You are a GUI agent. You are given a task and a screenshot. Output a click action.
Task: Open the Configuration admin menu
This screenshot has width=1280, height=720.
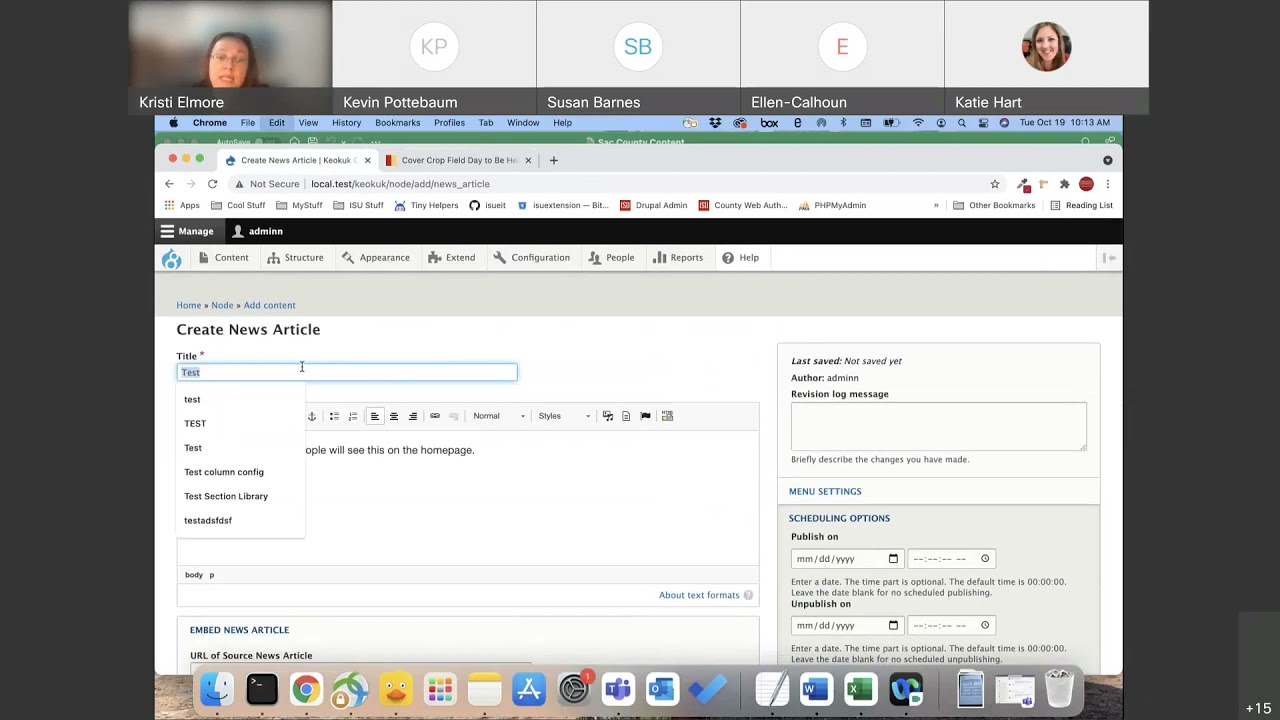coord(531,258)
